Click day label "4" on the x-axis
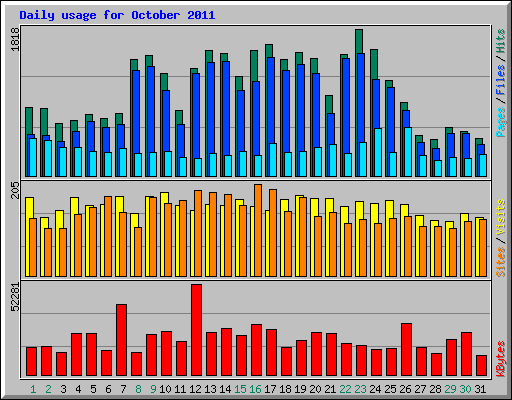 [x=78, y=389]
